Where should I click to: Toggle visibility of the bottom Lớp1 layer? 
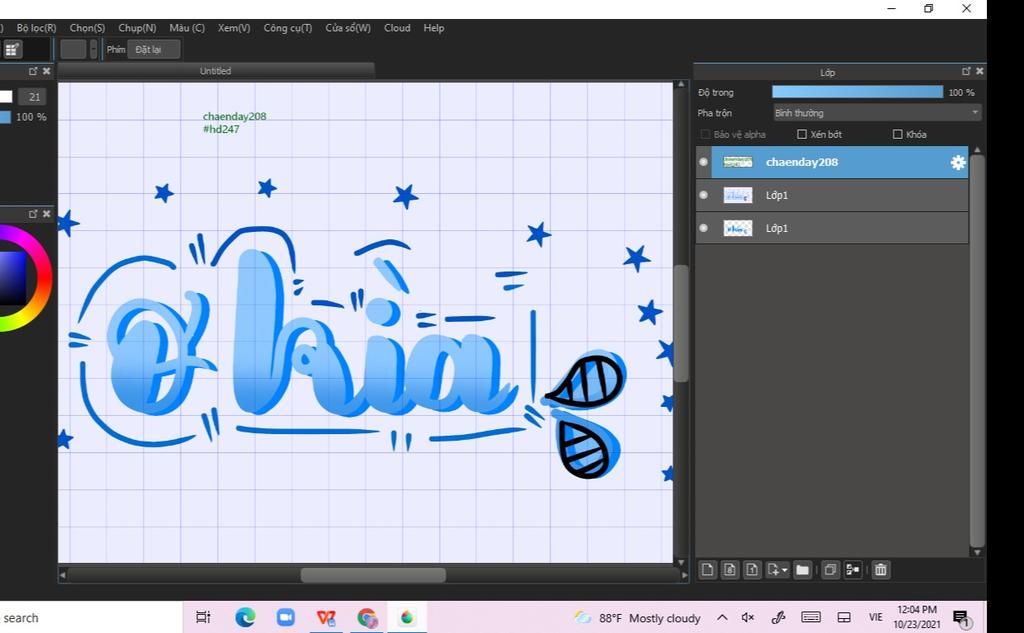[x=703, y=228]
